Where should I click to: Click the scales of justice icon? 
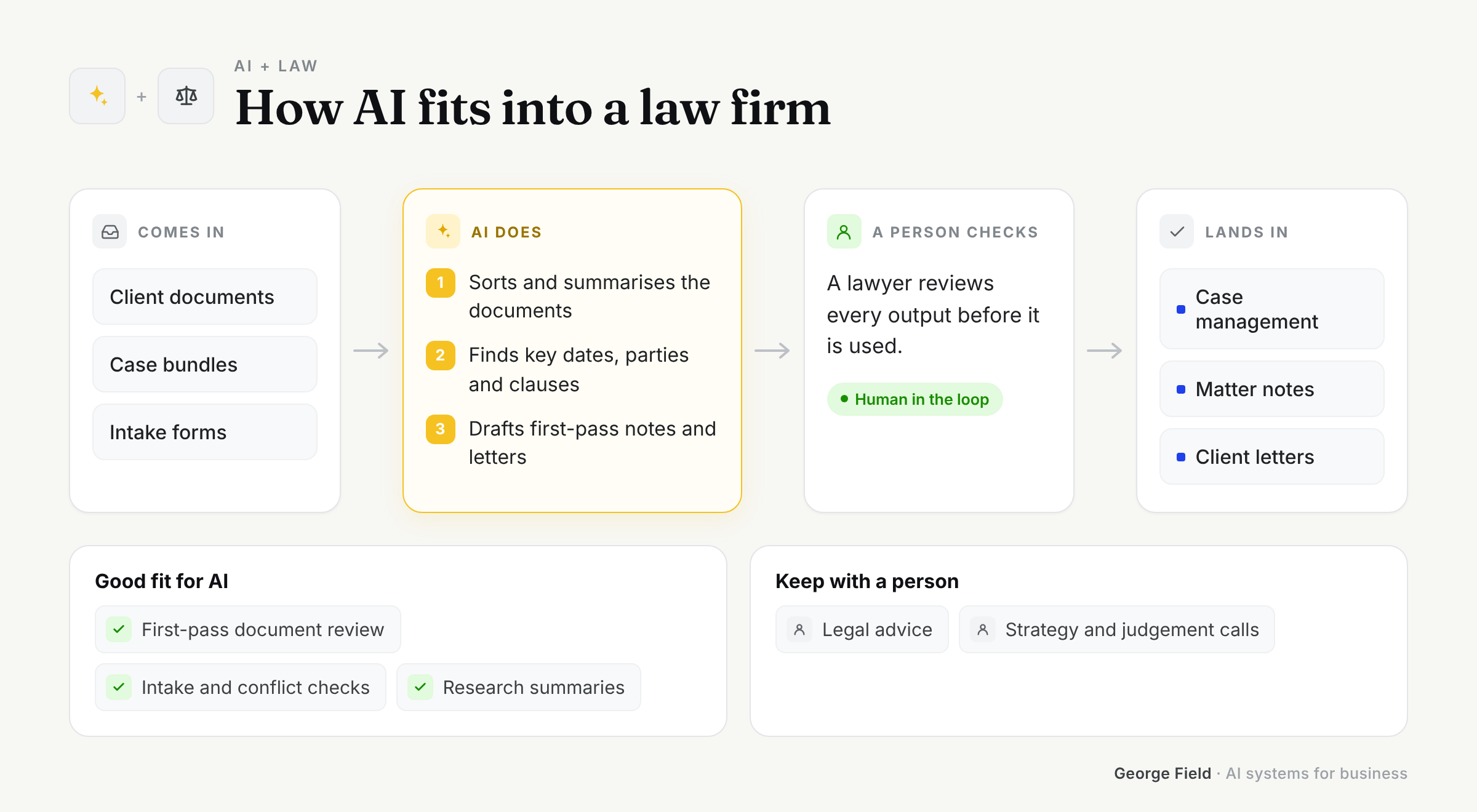(x=186, y=96)
